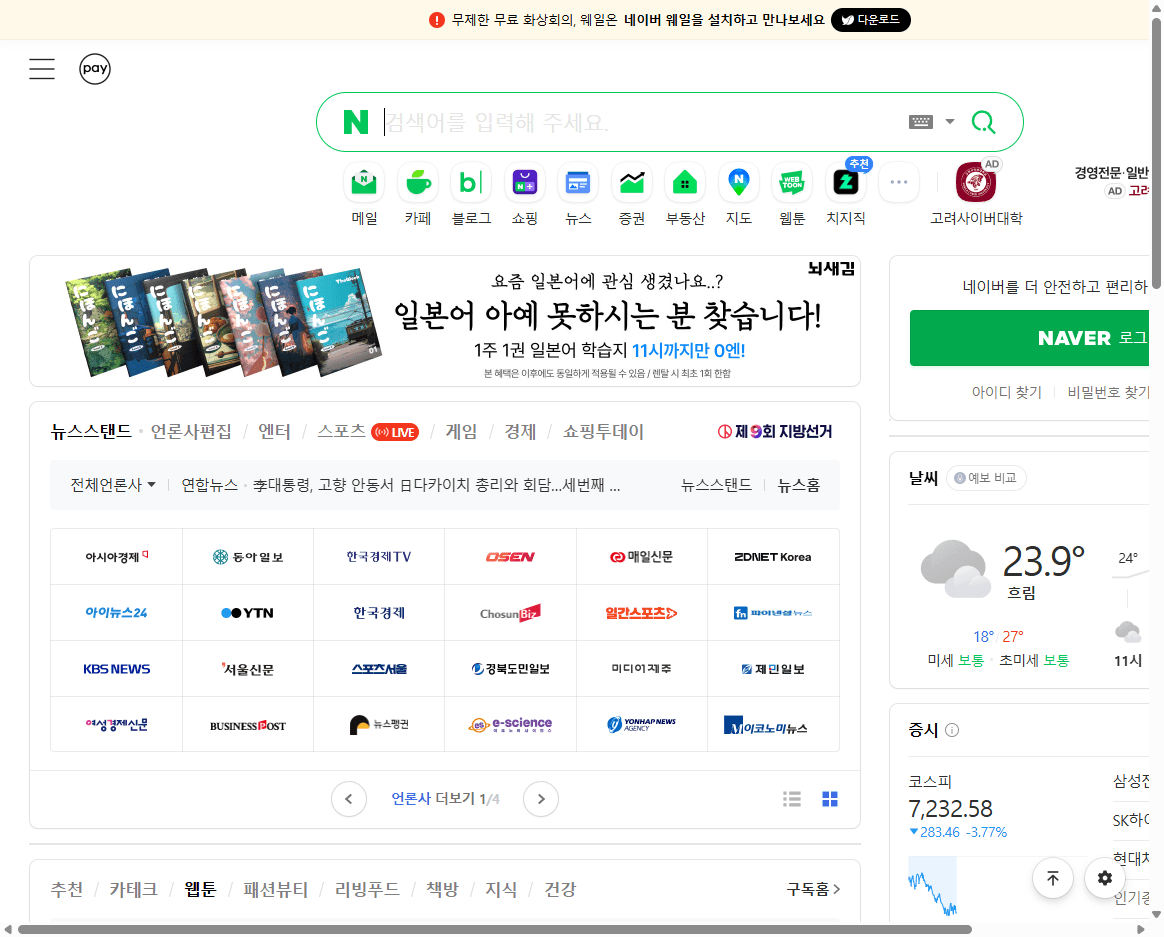This screenshot has width=1164, height=937.
Task: Open the 웹툰 shortcut icon
Action: 792,183
